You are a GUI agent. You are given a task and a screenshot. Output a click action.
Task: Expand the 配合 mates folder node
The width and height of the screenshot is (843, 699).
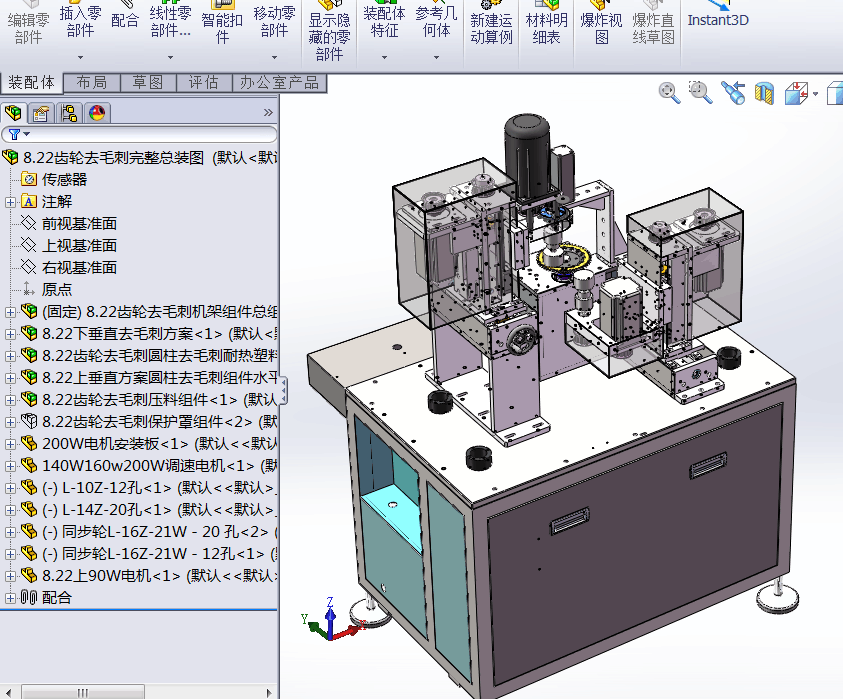tap(10, 598)
